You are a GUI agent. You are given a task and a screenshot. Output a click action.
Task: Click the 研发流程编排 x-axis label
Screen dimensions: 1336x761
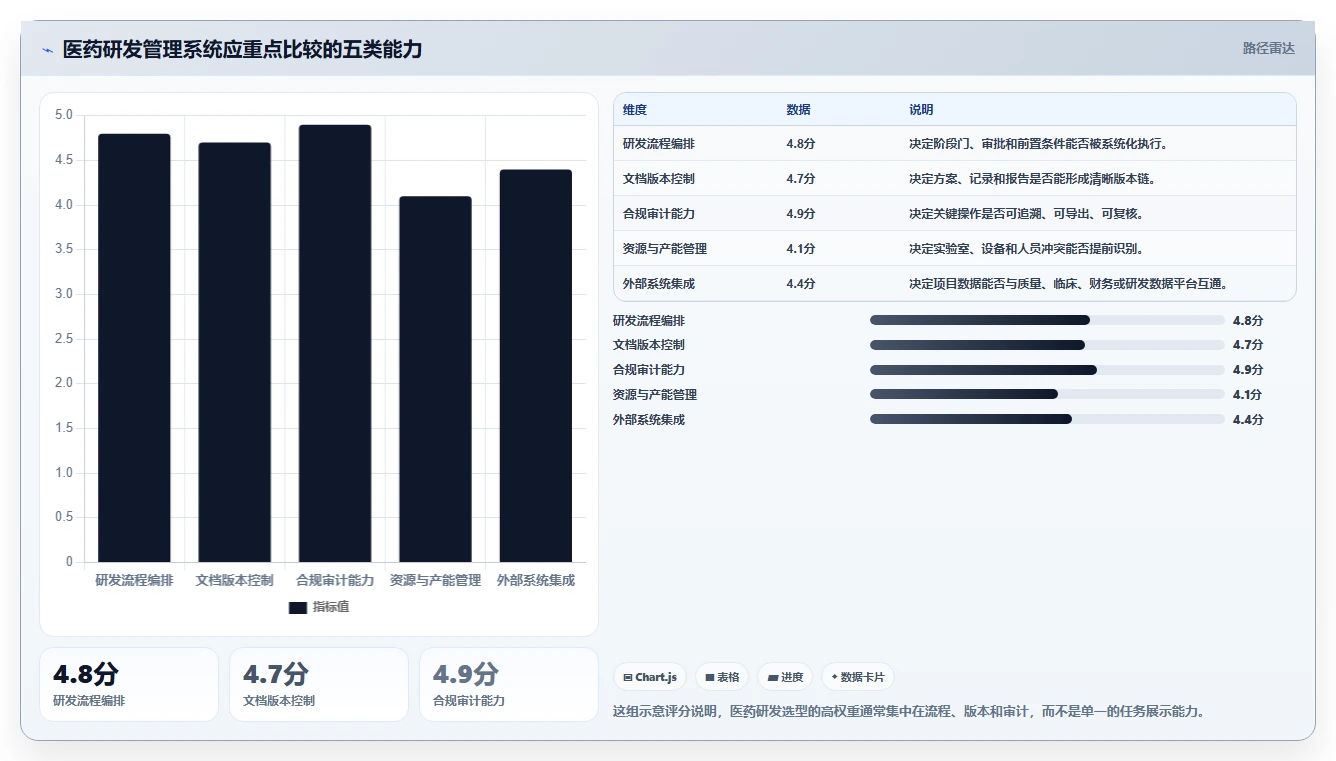coord(134,580)
